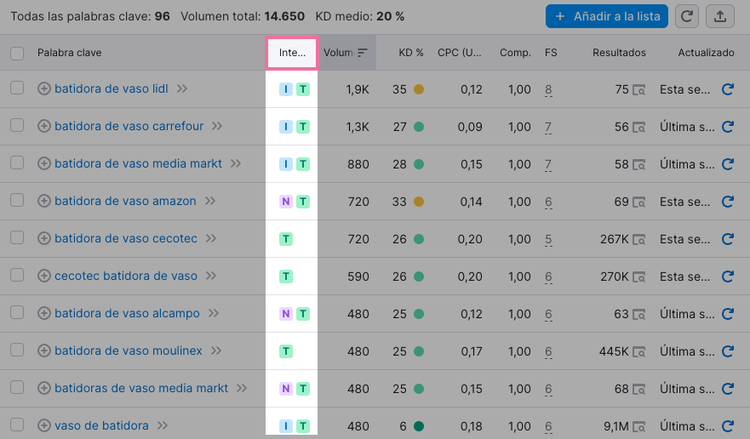View SERP icon for batidora de vaso carrefour
Screen dimensions: 750x439
[x=639, y=127]
